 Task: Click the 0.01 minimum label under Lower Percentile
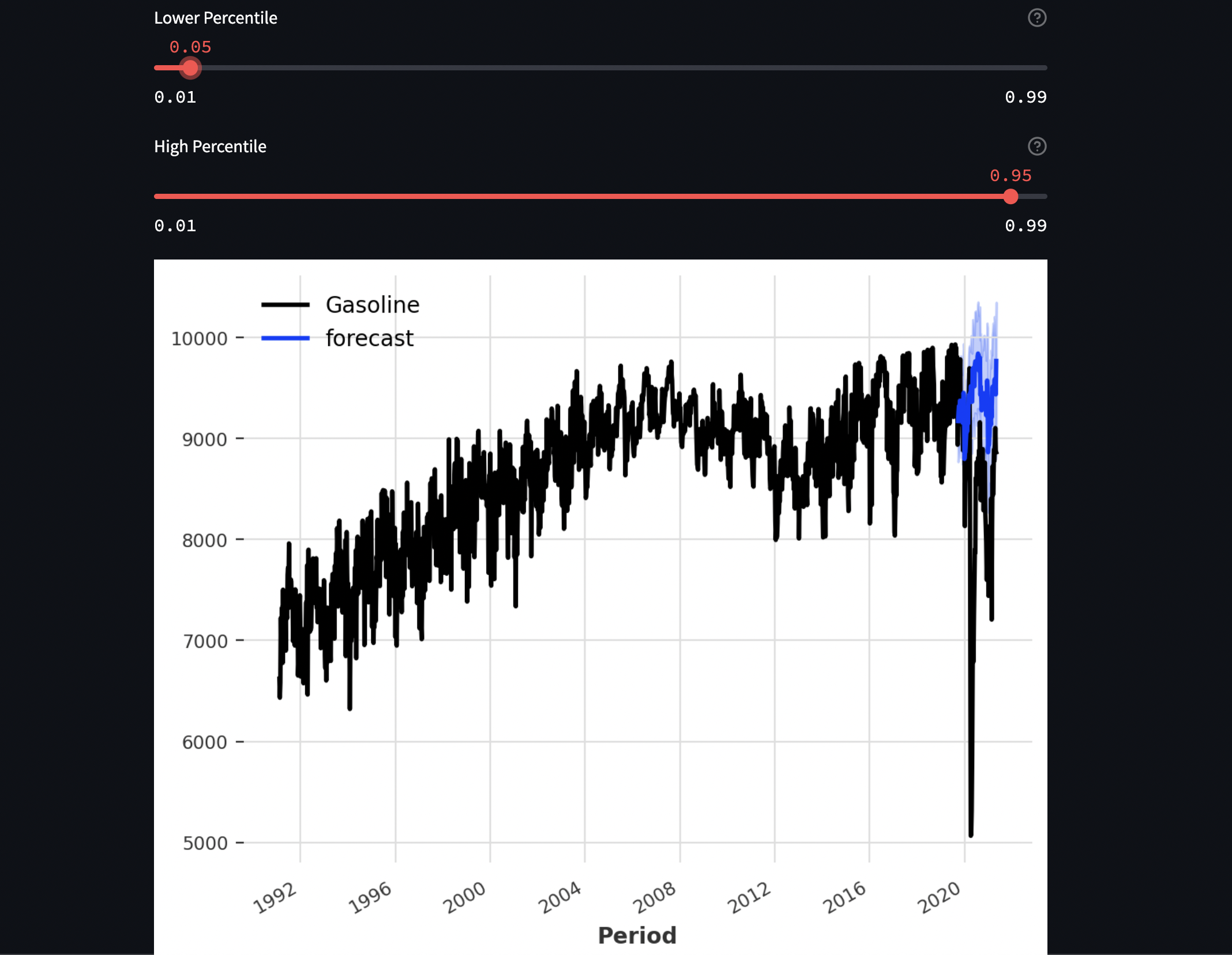click(x=175, y=97)
